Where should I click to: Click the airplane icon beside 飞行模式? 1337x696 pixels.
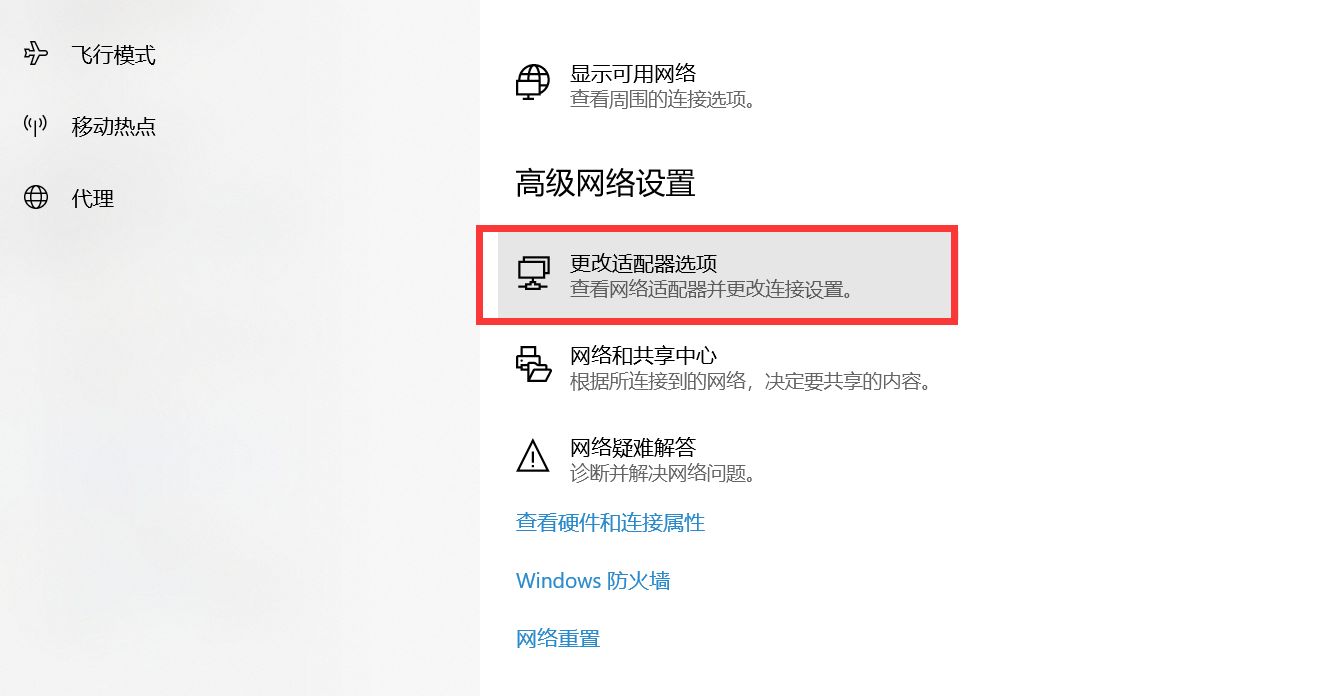click(x=36, y=54)
